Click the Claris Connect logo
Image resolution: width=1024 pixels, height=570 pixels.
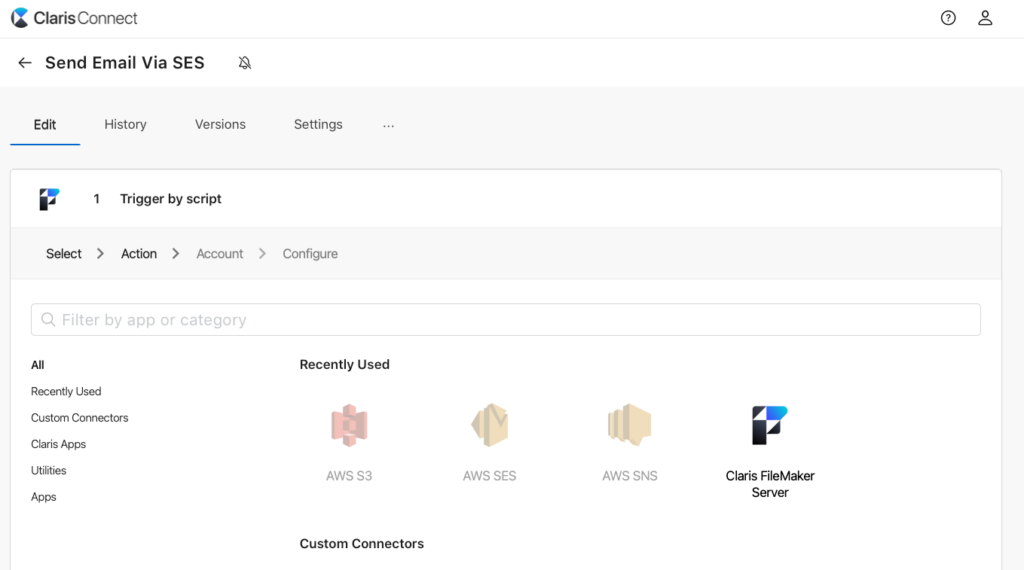(x=74, y=18)
